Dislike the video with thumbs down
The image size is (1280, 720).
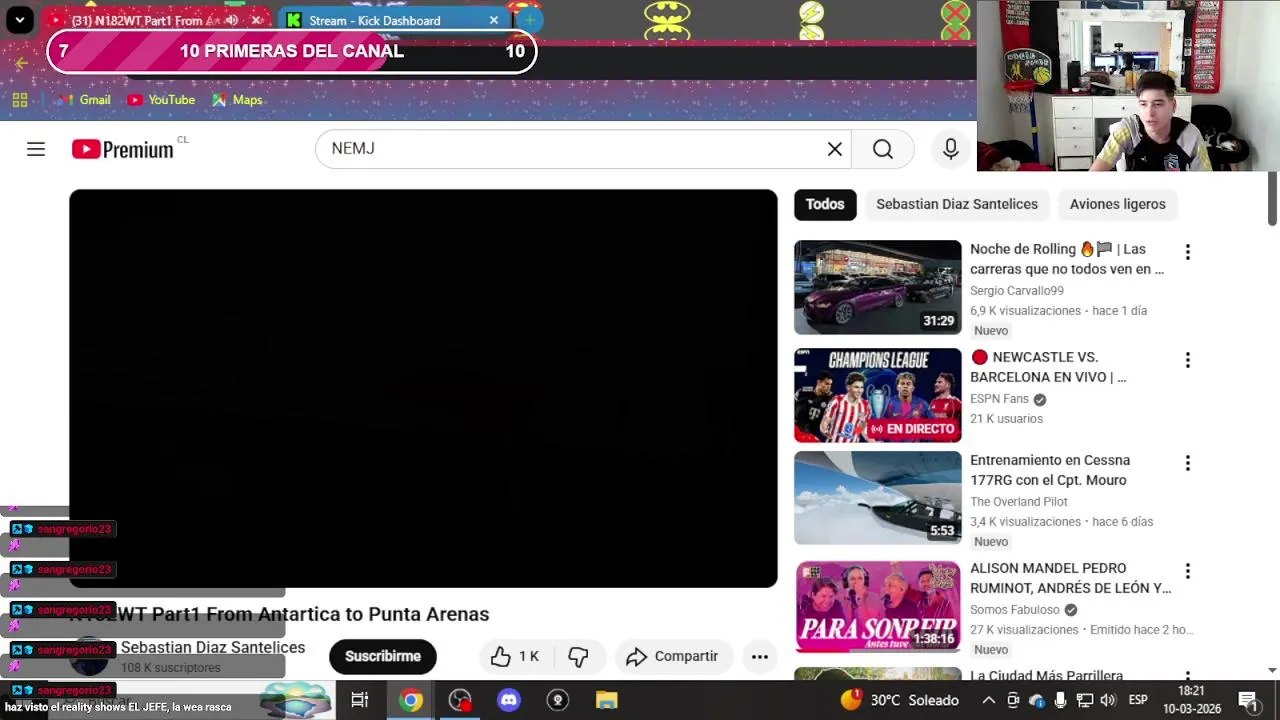click(578, 656)
